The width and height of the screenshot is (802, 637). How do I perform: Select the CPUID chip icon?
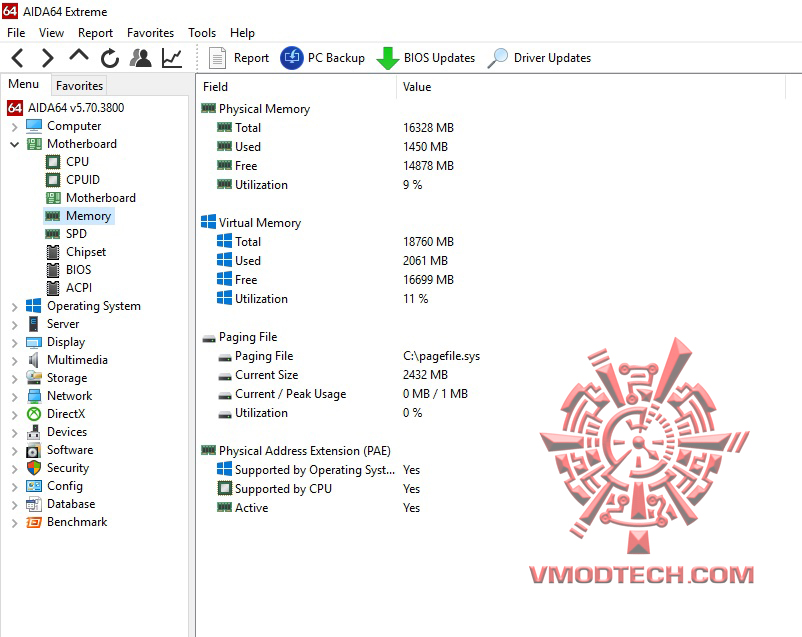[53, 180]
